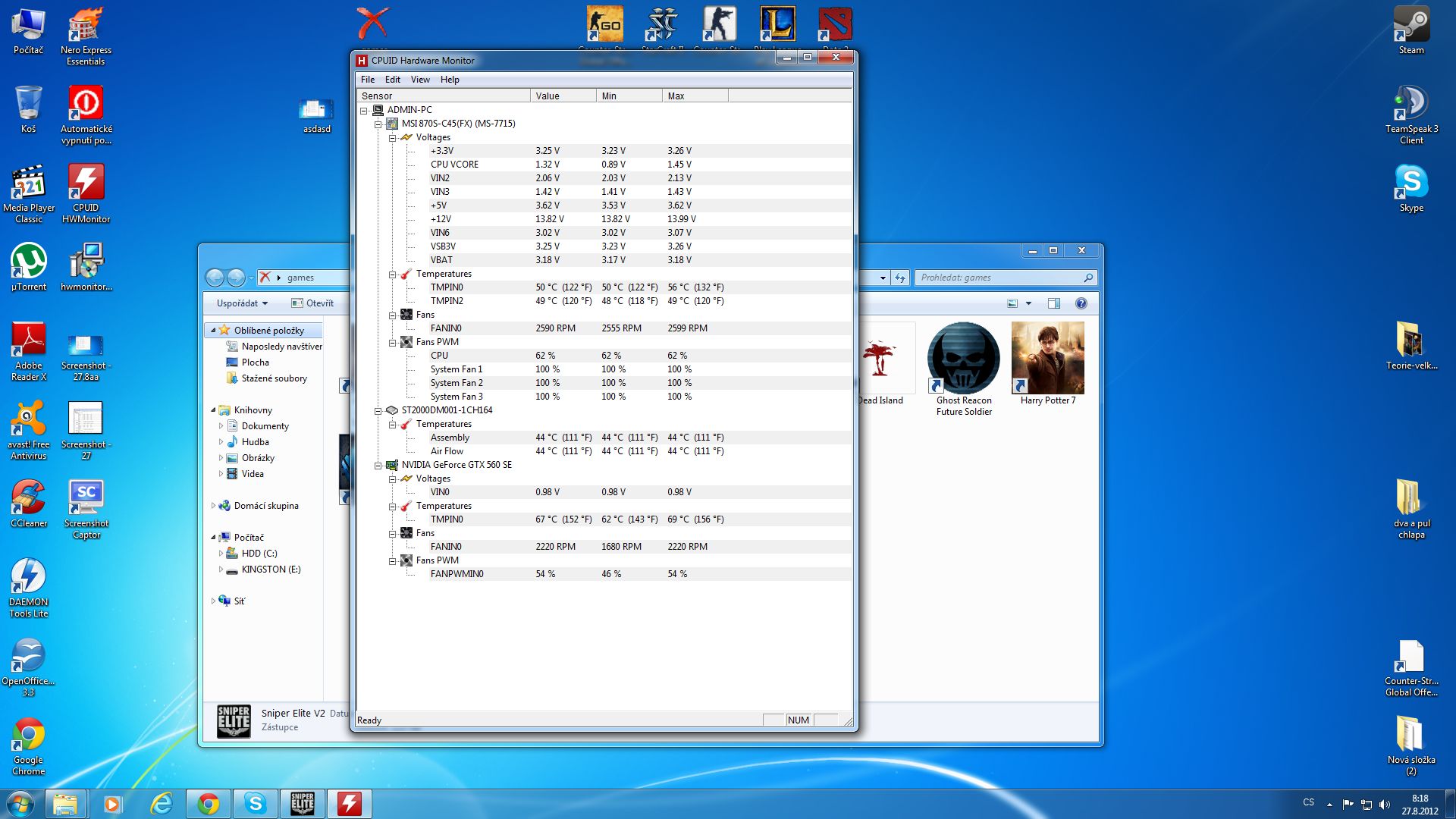Open the 'asdasd' desktop file
1456x819 pixels.
(x=316, y=115)
